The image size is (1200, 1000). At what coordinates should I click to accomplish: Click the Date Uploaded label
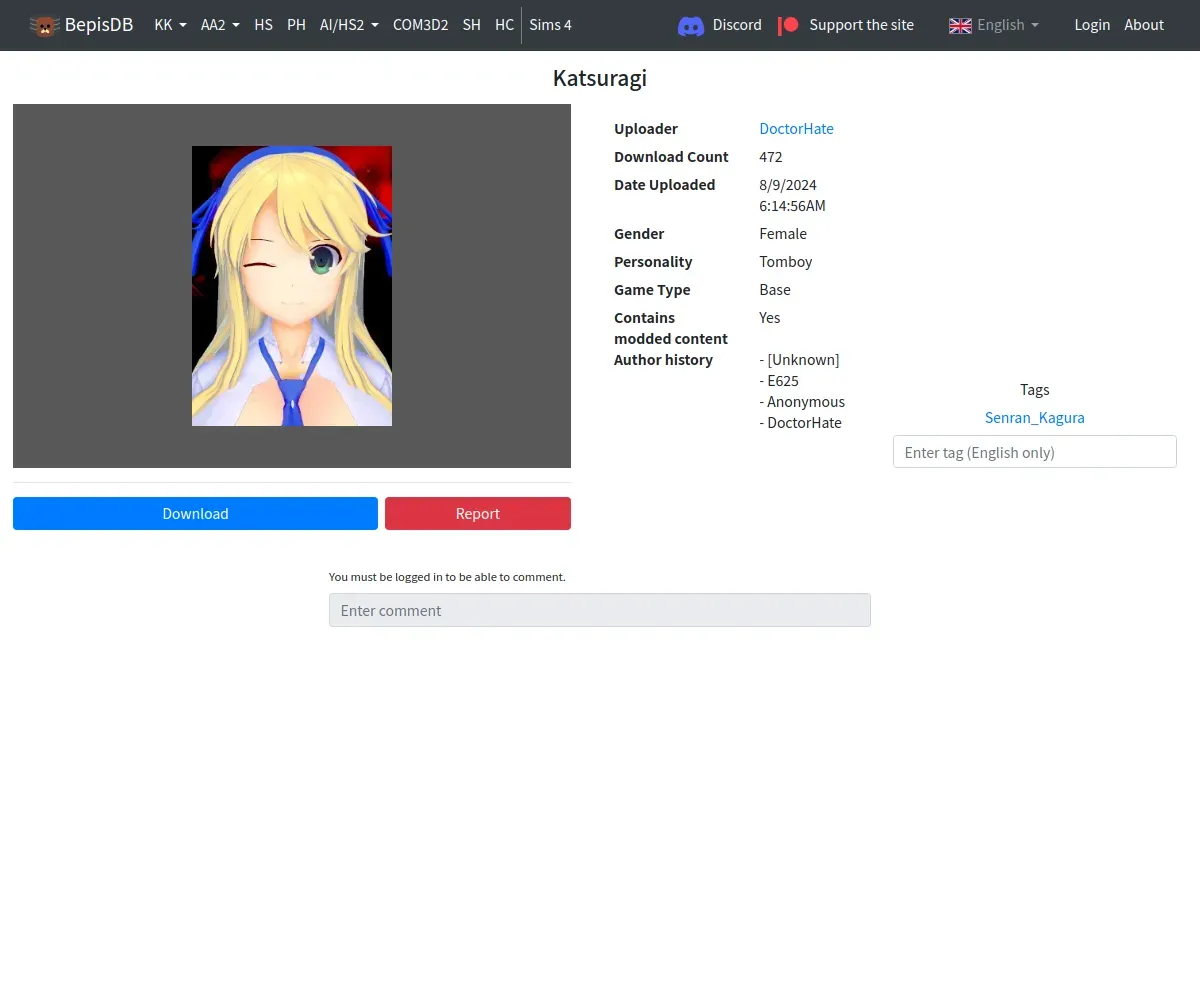pos(665,185)
